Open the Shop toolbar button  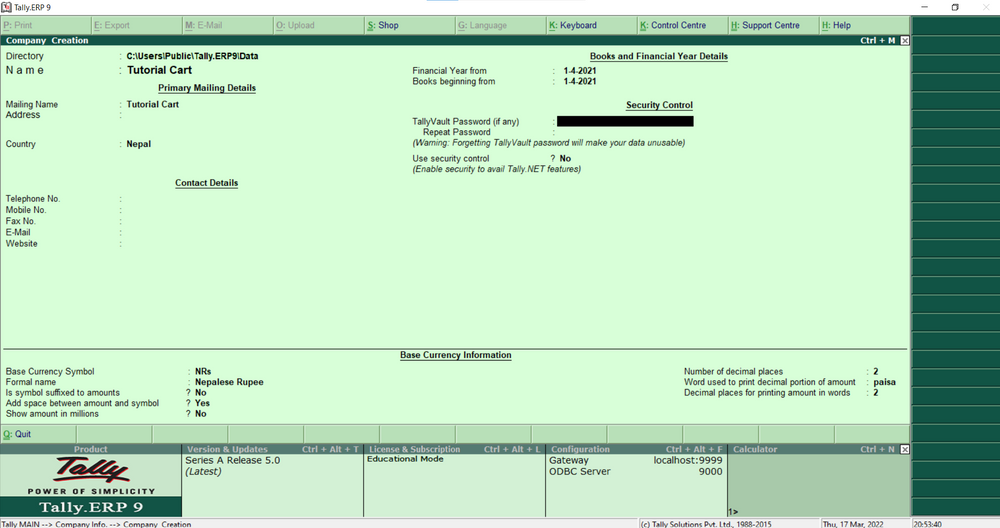coord(410,26)
